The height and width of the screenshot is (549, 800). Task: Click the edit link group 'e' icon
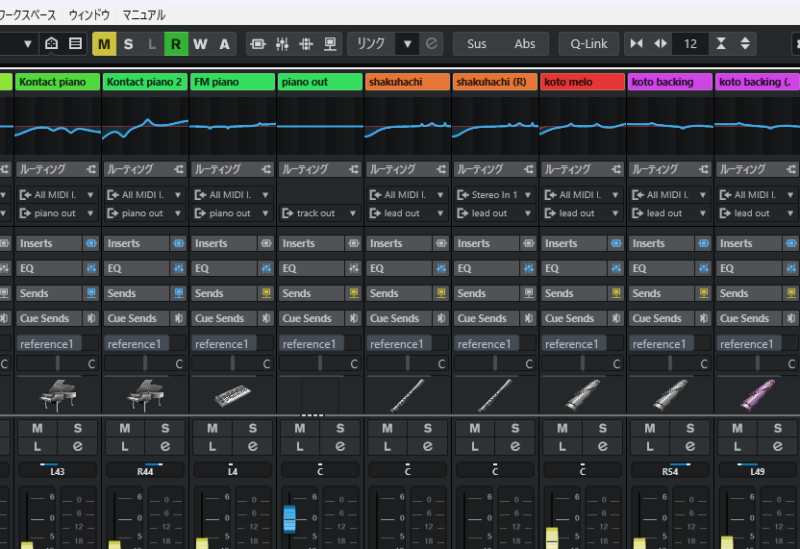click(x=431, y=44)
